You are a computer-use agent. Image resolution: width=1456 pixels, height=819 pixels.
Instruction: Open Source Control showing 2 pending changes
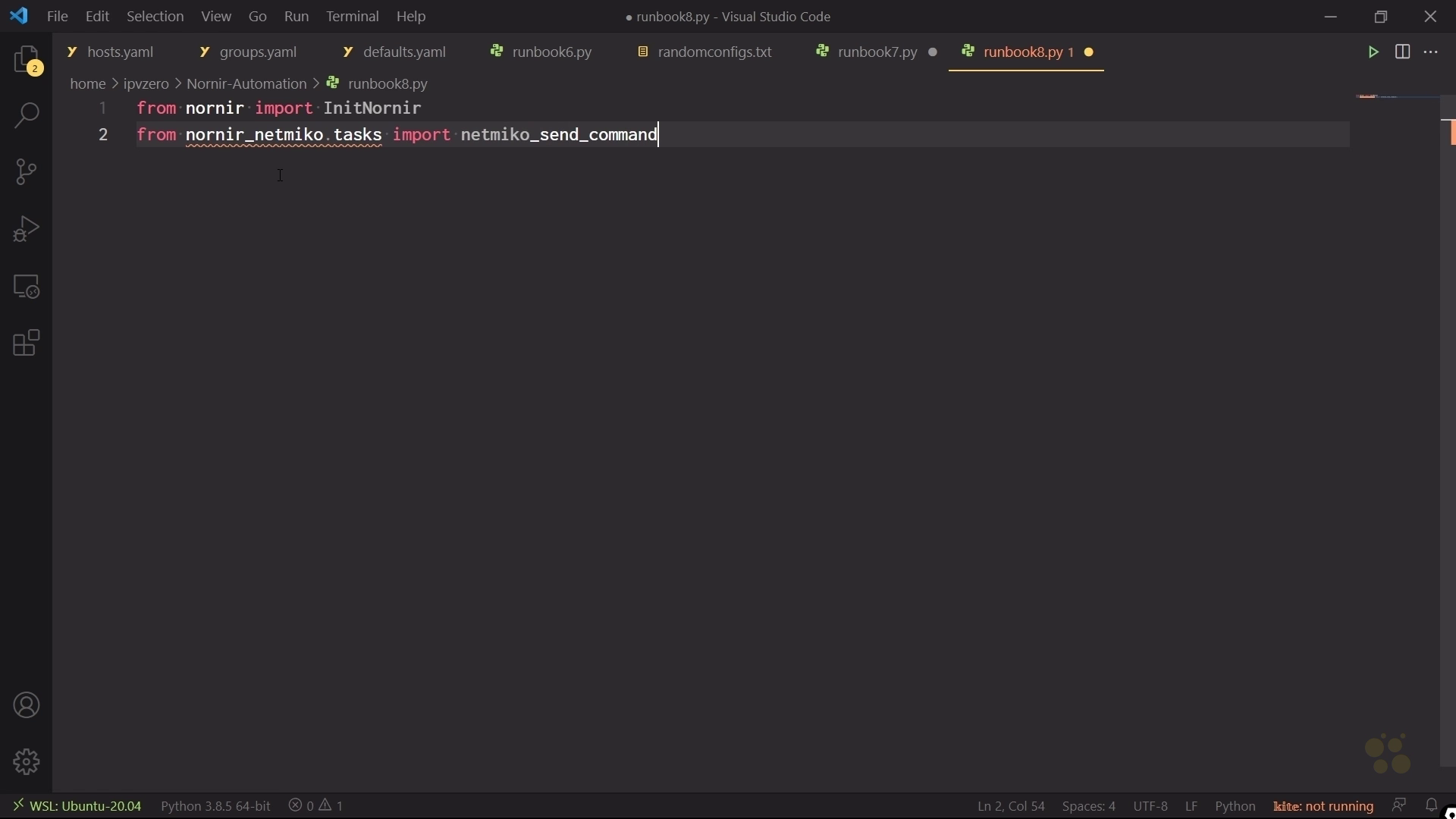click(x=27, y=172)
